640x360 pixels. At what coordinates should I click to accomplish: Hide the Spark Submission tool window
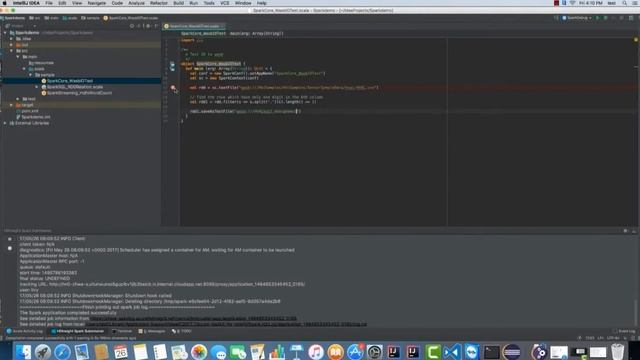(634, 231)
